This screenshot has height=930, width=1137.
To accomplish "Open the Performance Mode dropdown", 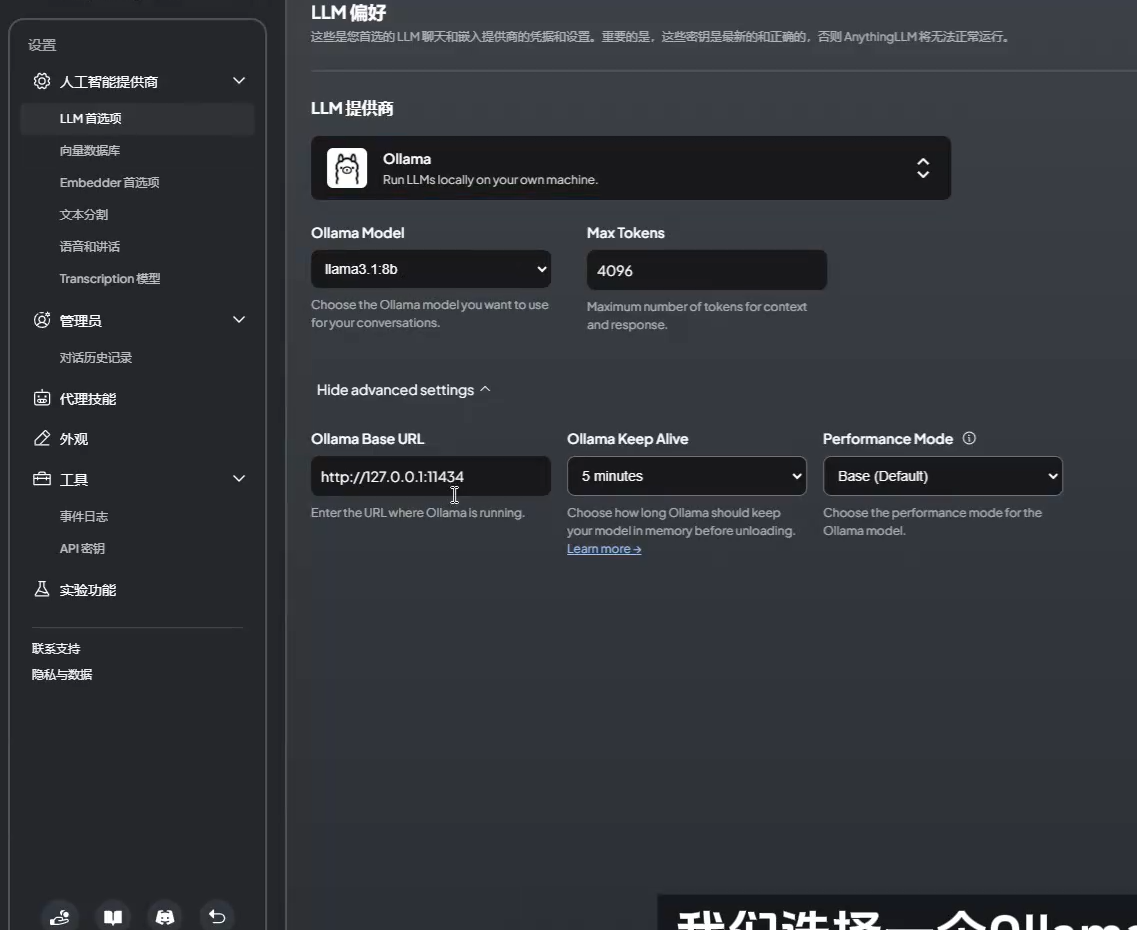I will coord(943,476).
